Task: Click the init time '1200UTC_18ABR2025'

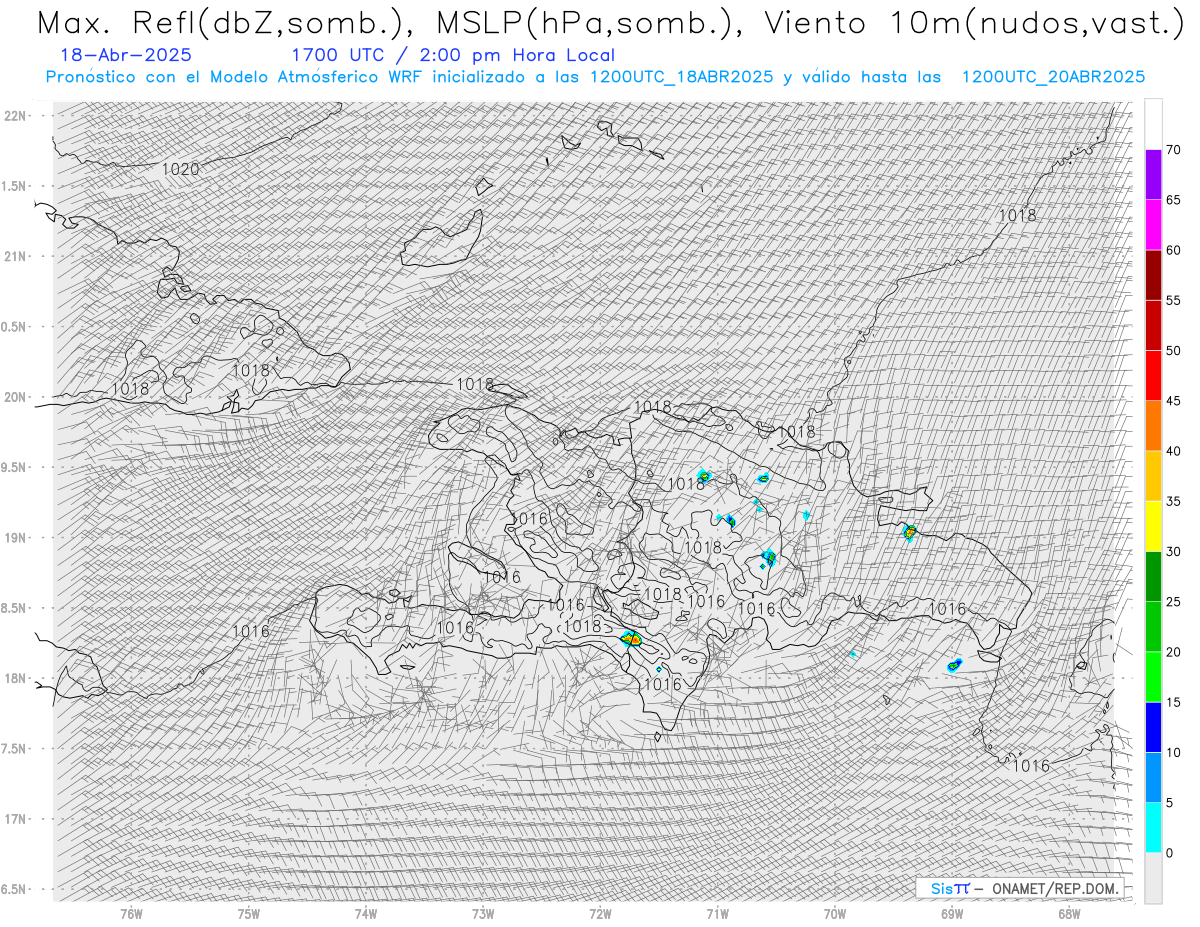Action: tap(681, 77)
